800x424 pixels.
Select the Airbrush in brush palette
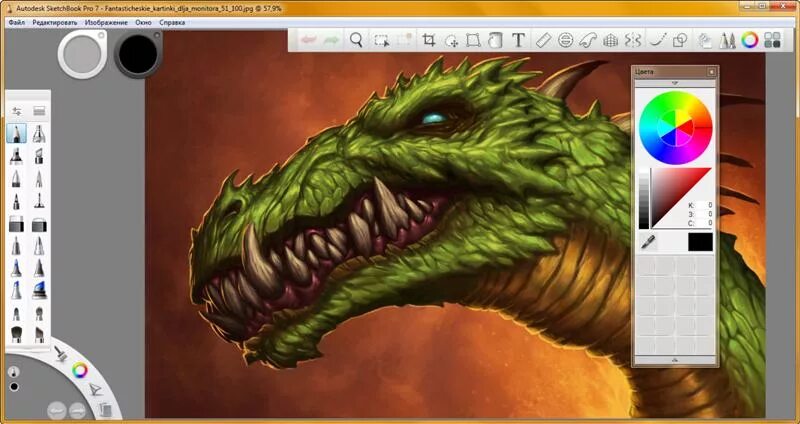coord(39,134)
